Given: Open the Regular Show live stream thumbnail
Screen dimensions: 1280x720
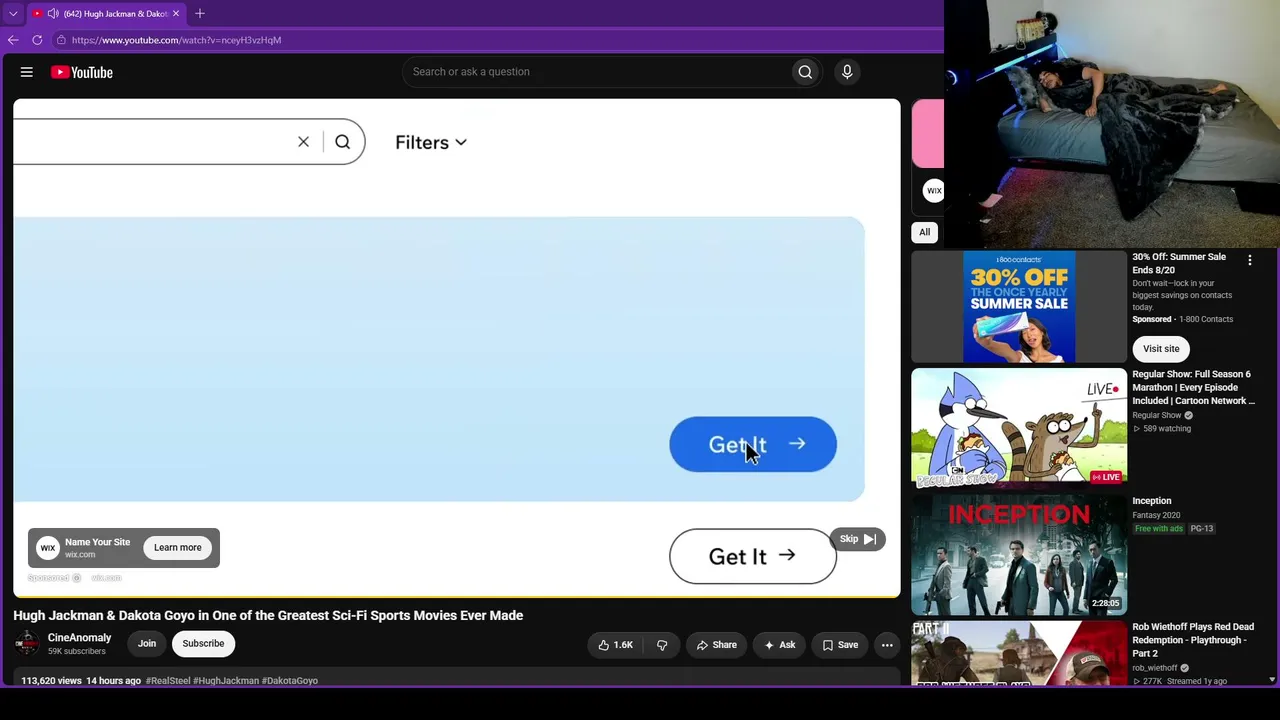Looking at the screenshot, I should tap(1019, 428).
